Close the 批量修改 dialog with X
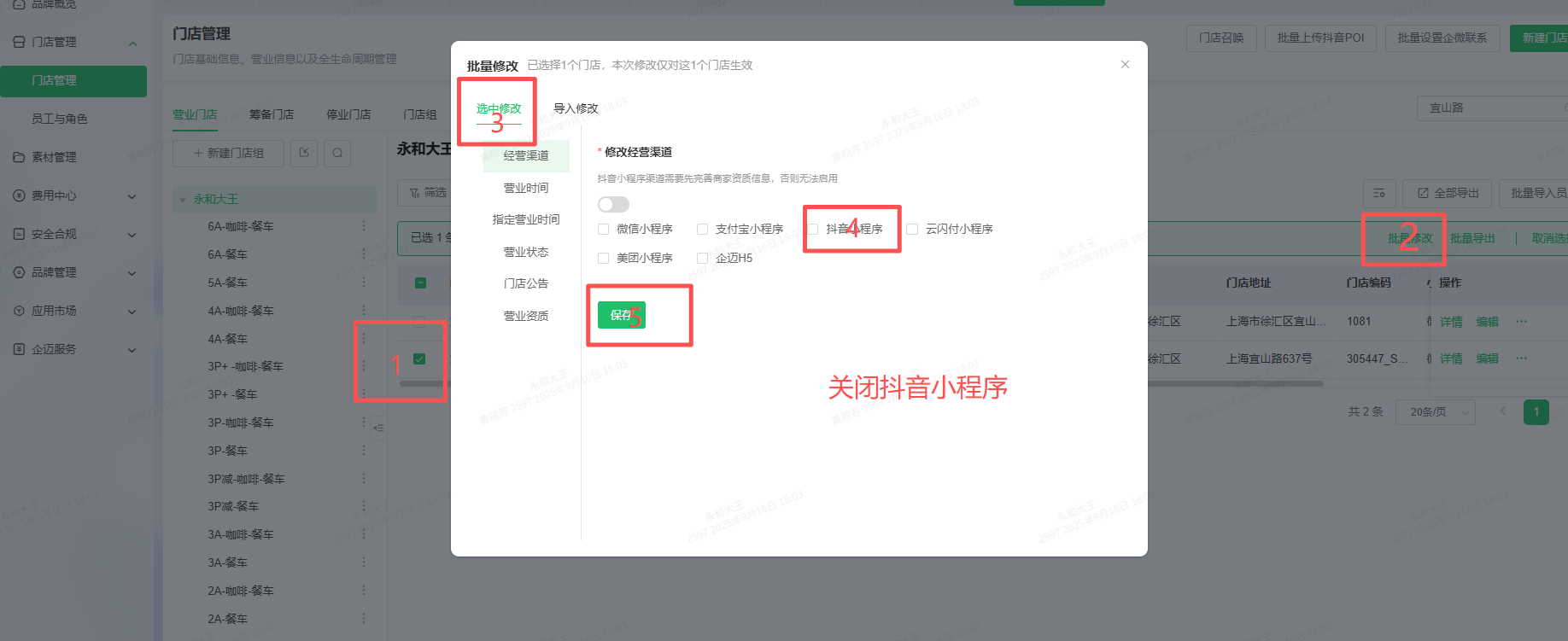Image resolution: width=1568 pixels, height=641 pixels. pyautogui.click(x=1125, y=65)
